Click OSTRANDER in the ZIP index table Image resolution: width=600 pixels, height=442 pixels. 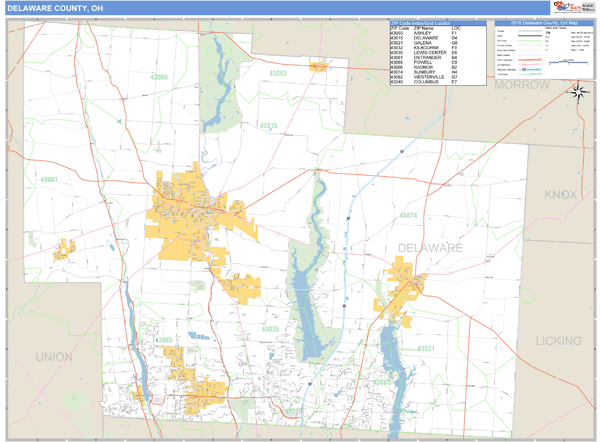click(x=427, y=58)
